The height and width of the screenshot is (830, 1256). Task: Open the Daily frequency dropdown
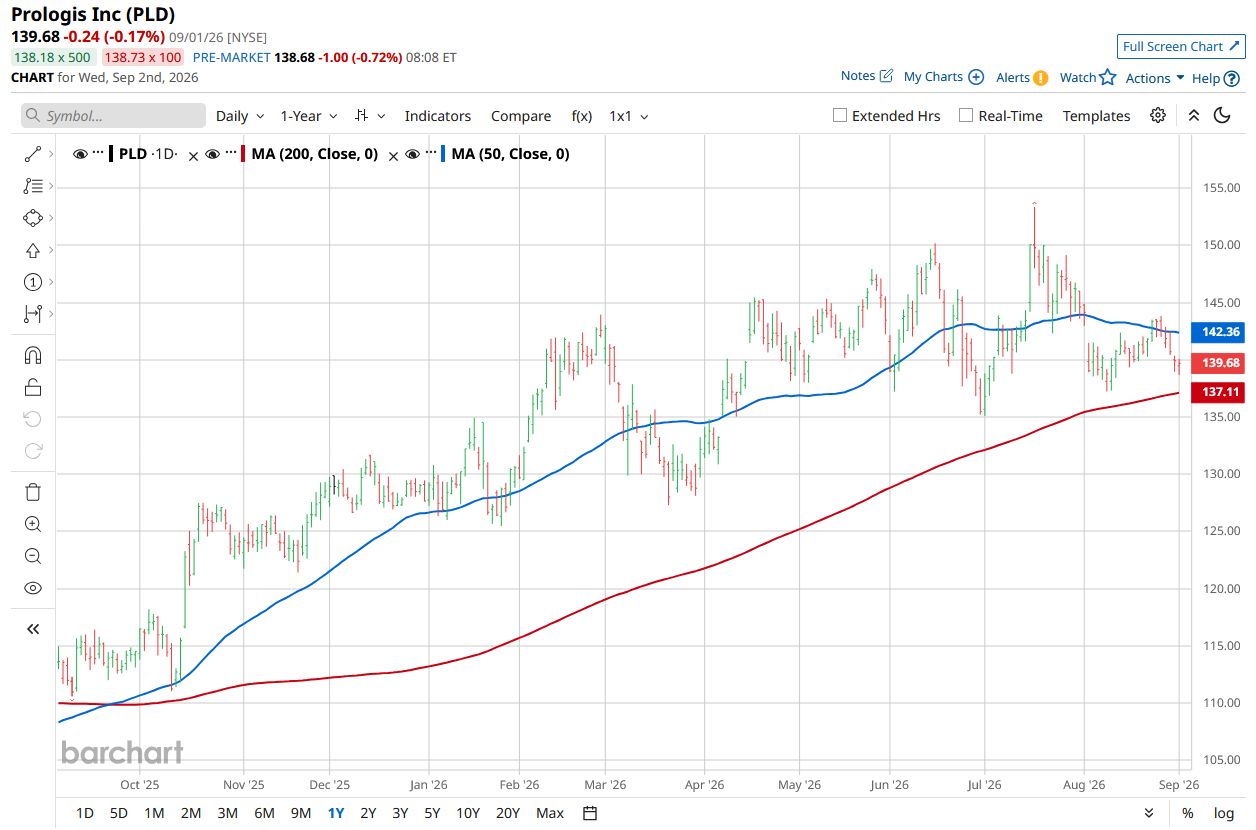point(240,116)
